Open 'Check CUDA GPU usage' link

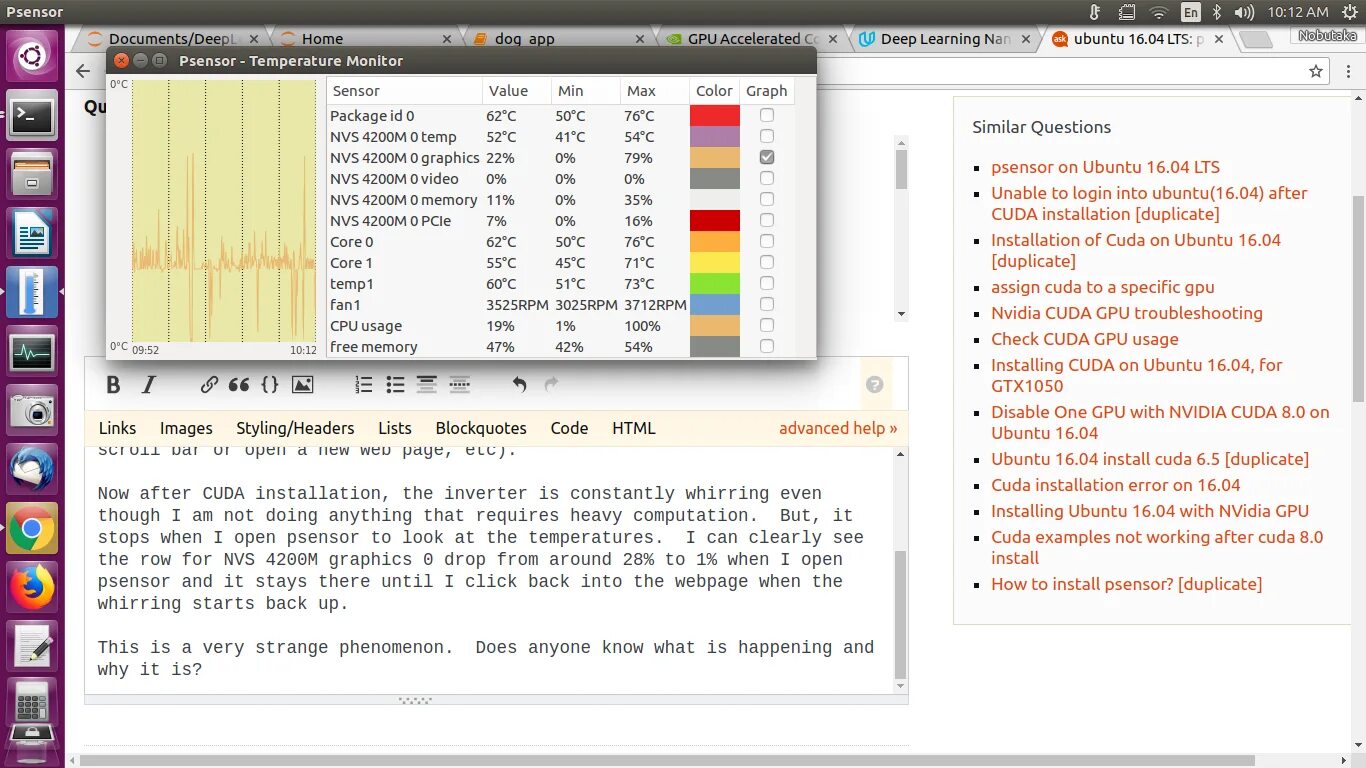[1085, 339]
